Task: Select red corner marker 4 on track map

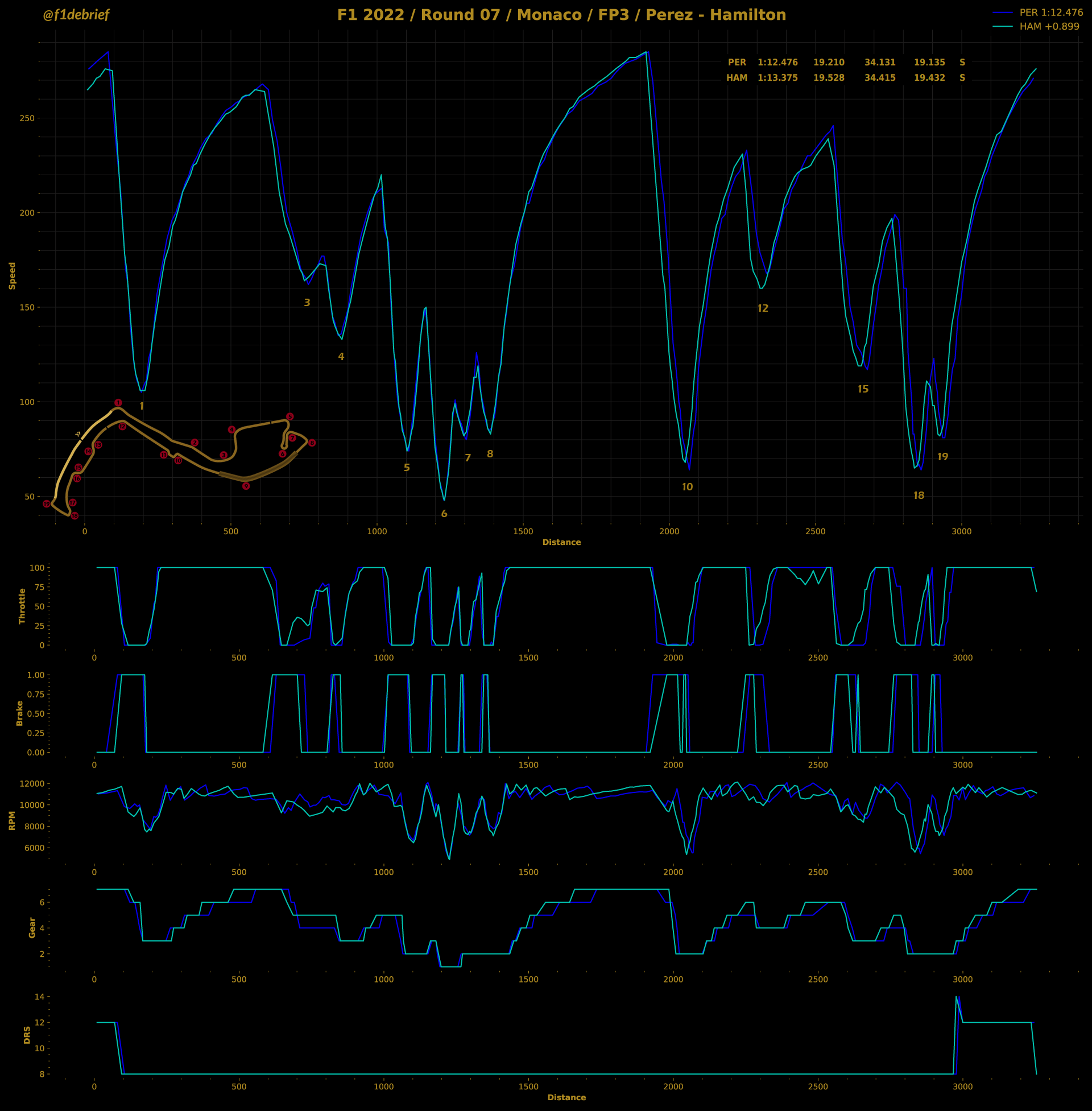Action: pyautogui.click(x=231, y=429)
